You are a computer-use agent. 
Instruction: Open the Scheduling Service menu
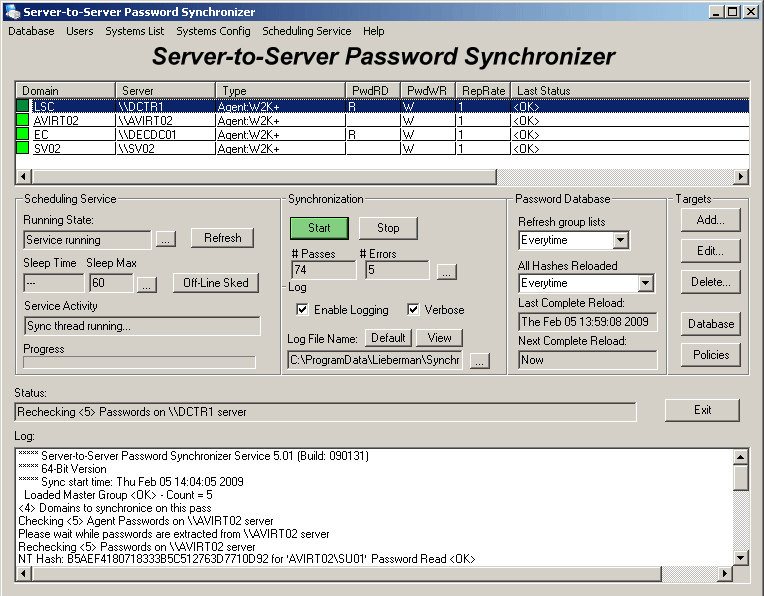tap(306, 31)
